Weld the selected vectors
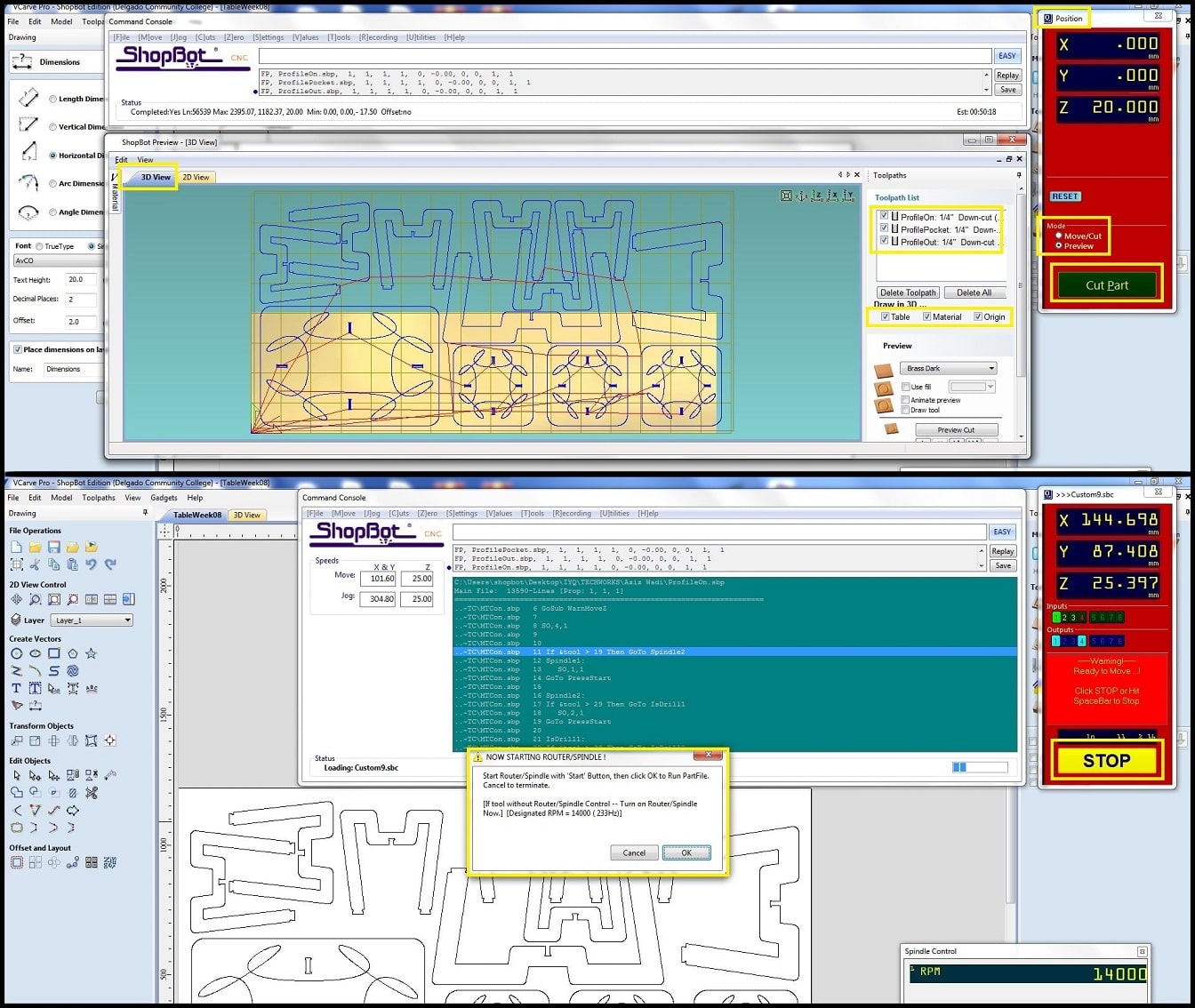Viewport: 1195px width, 1008px height. pyautogui.click(x=17, y=792)
